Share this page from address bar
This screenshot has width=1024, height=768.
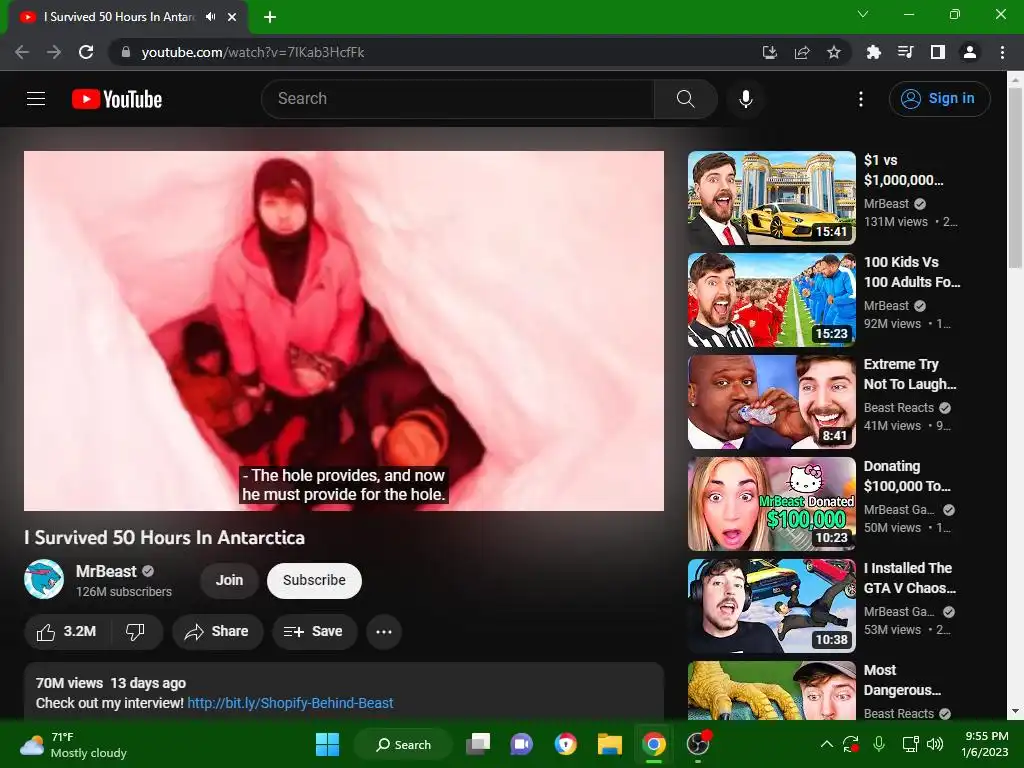tap(802, 52)
